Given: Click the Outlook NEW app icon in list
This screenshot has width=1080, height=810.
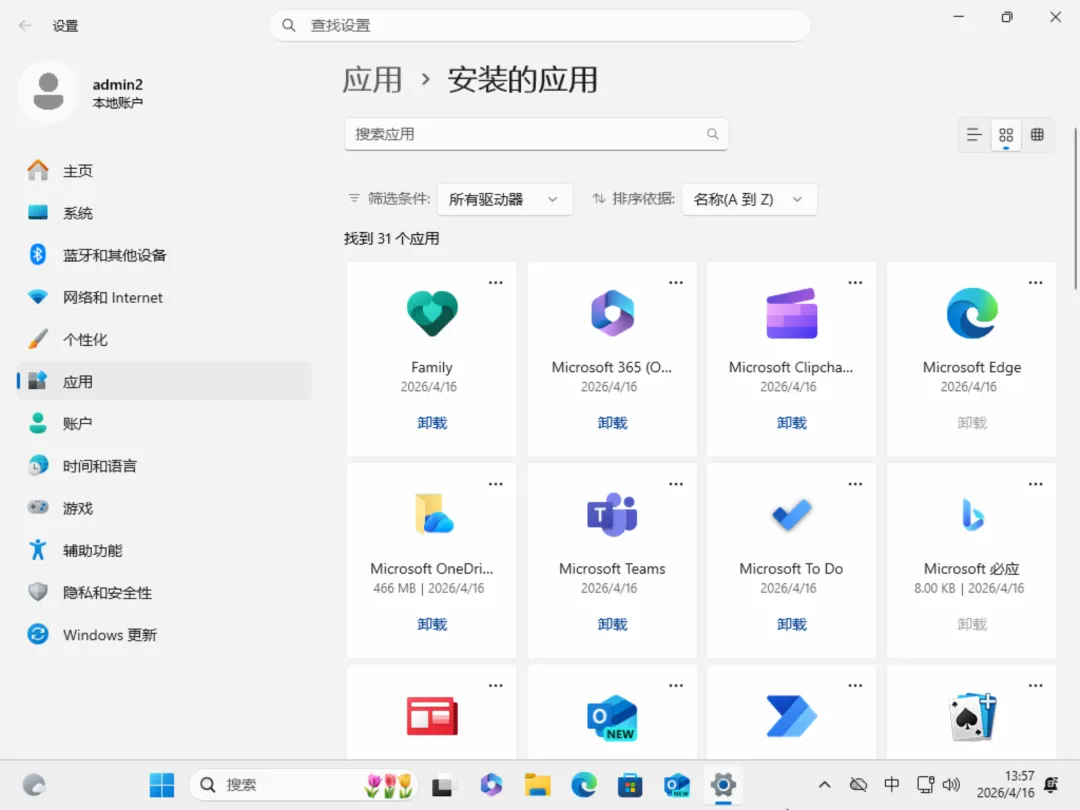Looking at the screenshot, I should [x=612, y=718].
